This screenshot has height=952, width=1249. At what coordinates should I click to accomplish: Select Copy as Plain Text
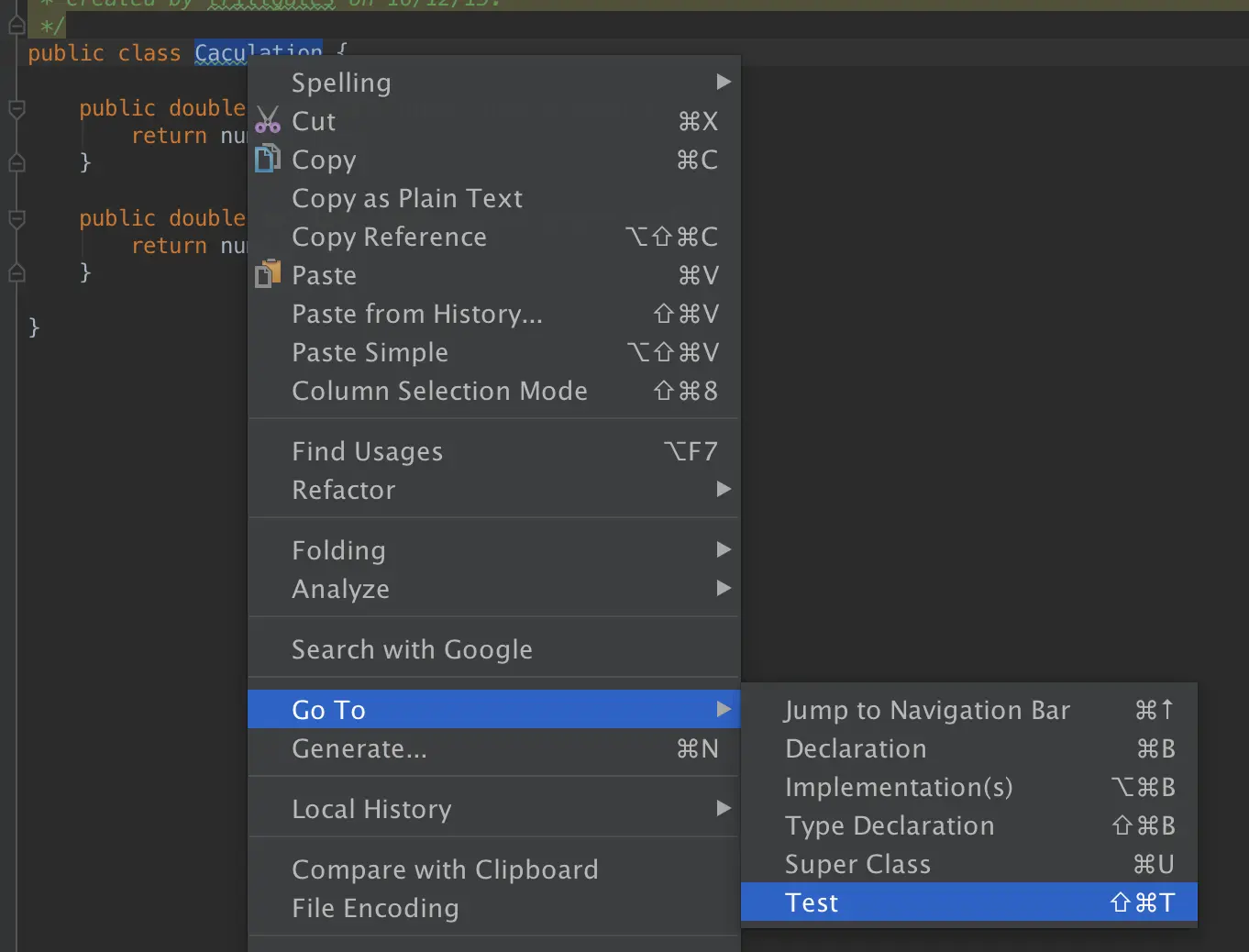[x=493, y=198]
